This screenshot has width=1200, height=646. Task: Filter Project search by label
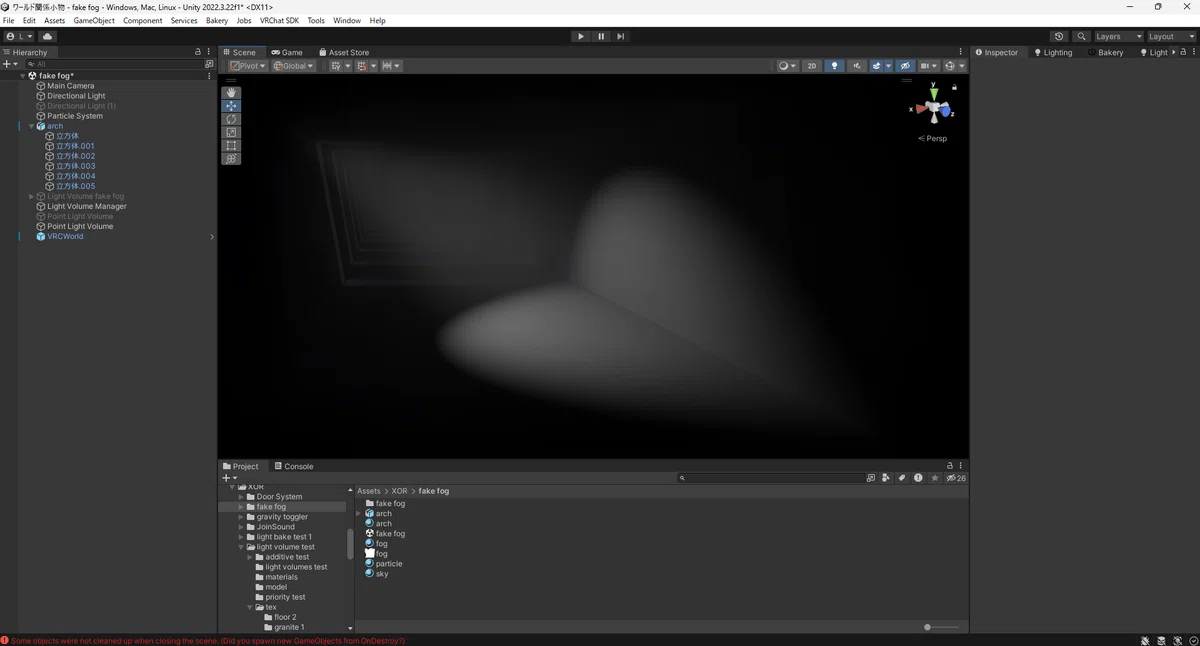tap(902, 478)
